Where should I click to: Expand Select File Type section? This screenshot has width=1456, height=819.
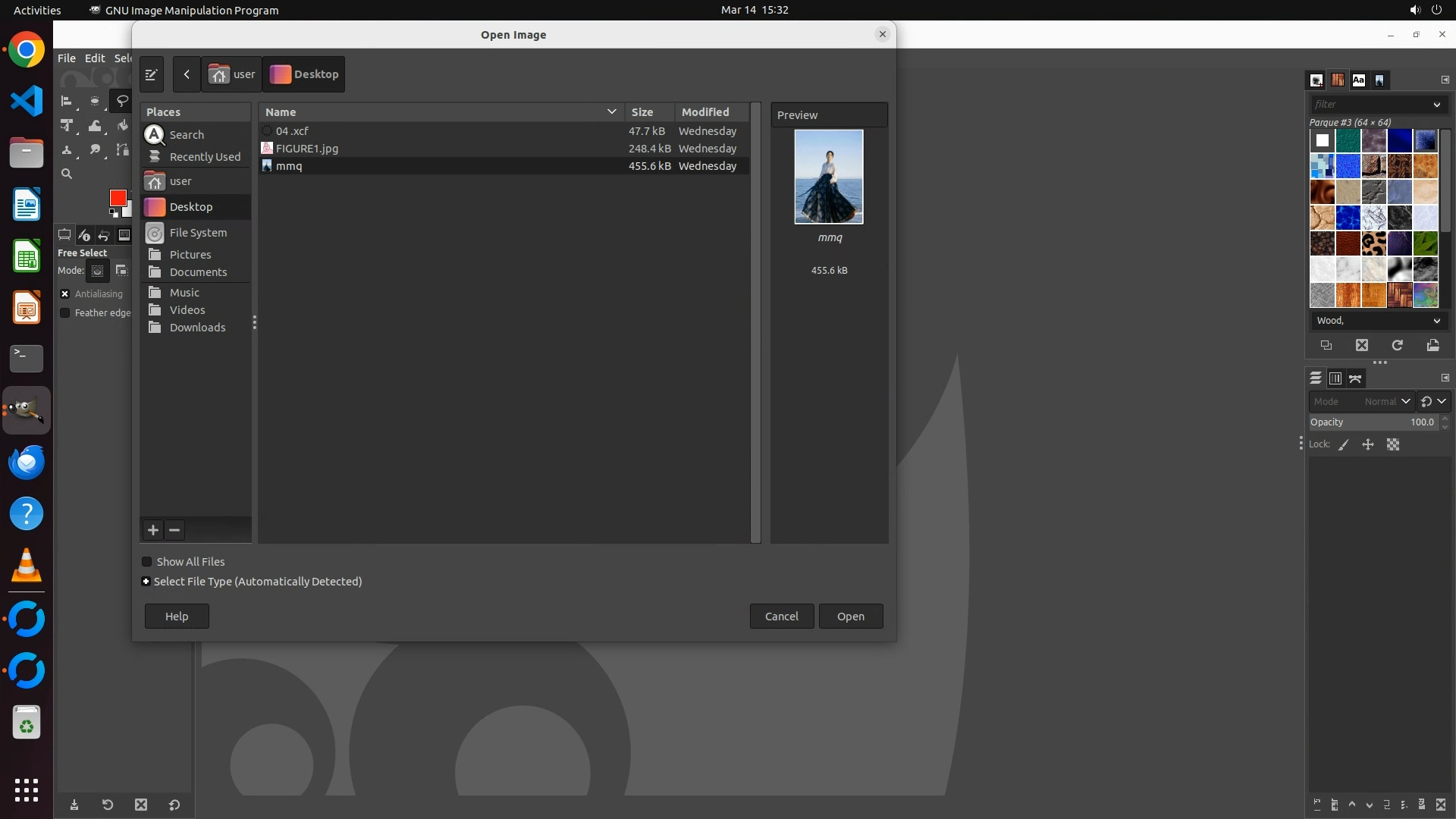coord(146,582)
